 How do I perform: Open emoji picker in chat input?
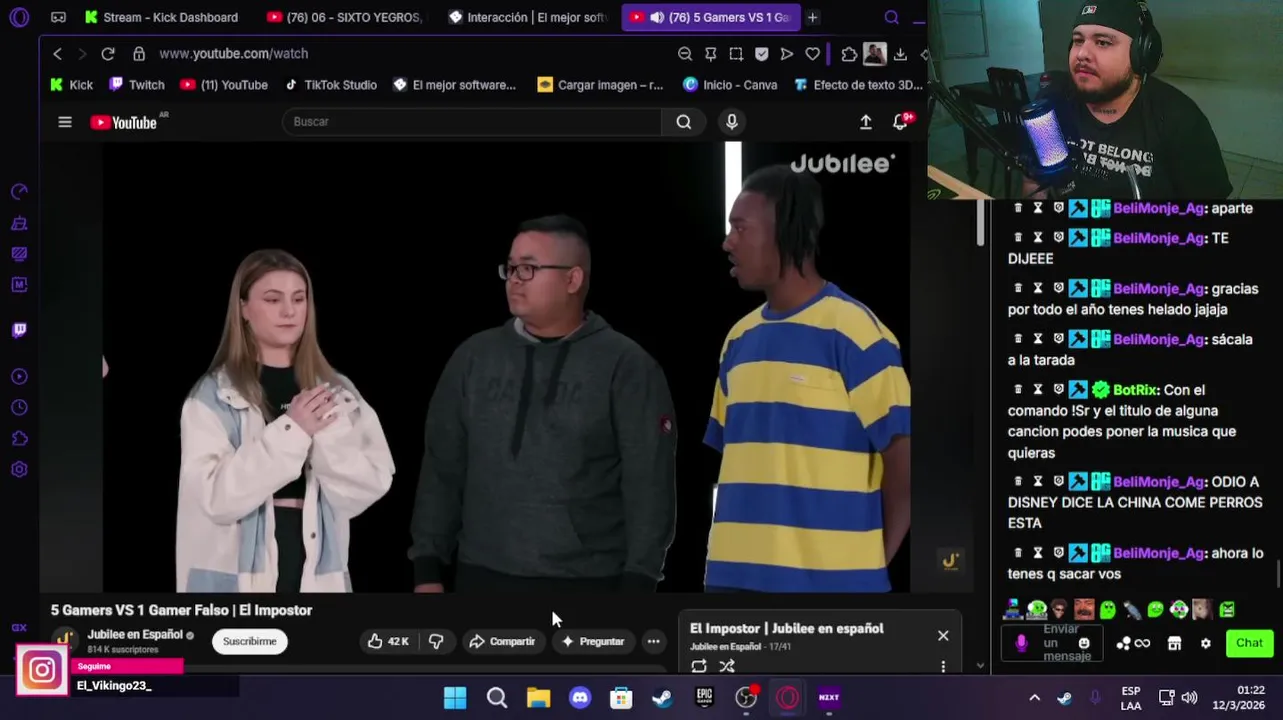[1084, 643]
